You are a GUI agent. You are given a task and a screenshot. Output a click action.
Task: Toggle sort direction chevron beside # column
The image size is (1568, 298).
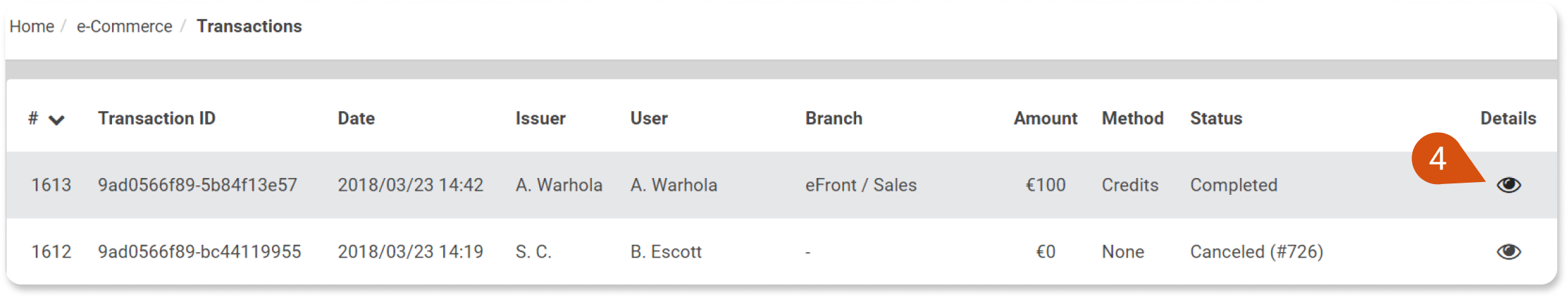57,120
